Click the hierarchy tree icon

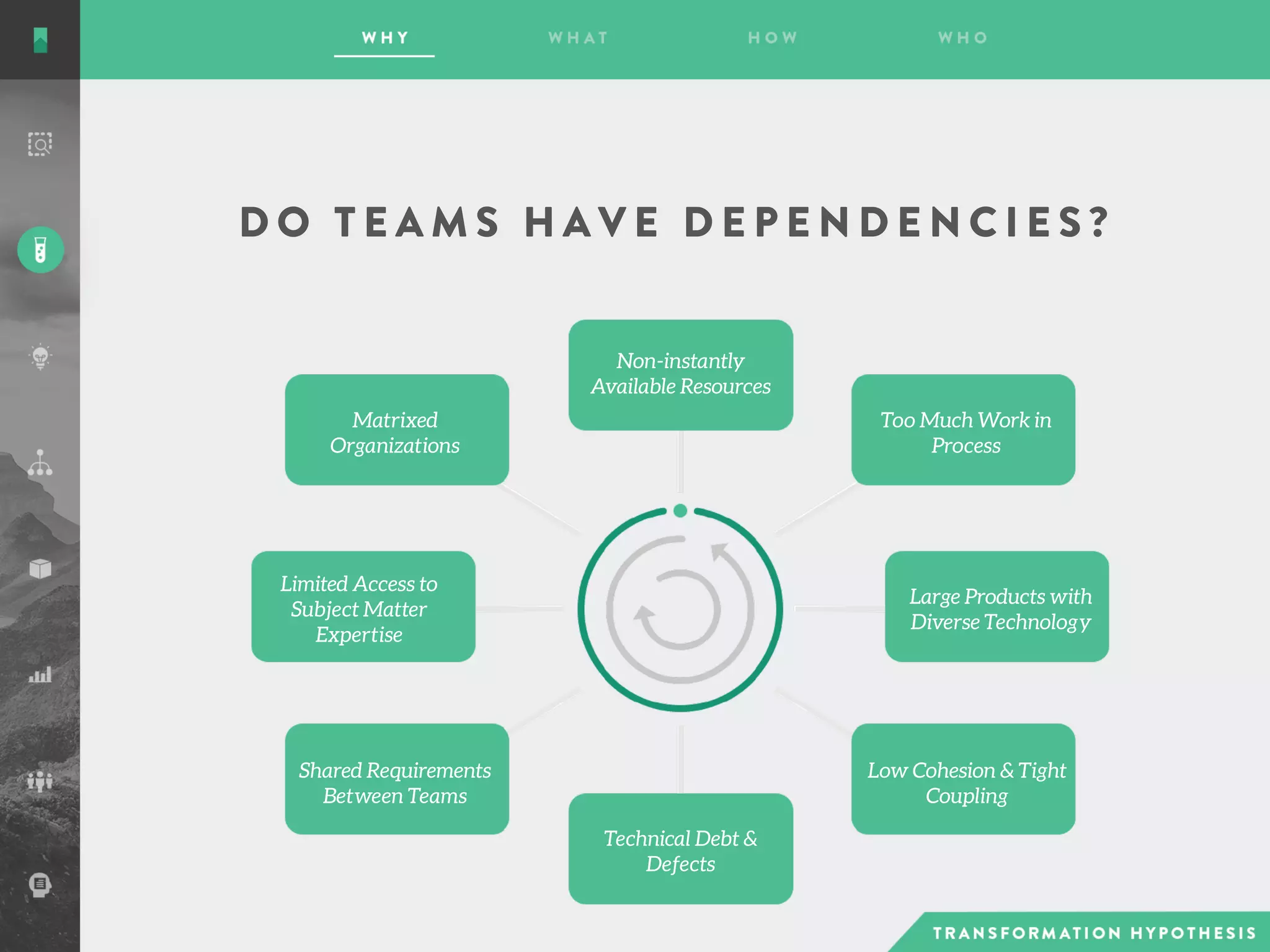pos(40,462)
